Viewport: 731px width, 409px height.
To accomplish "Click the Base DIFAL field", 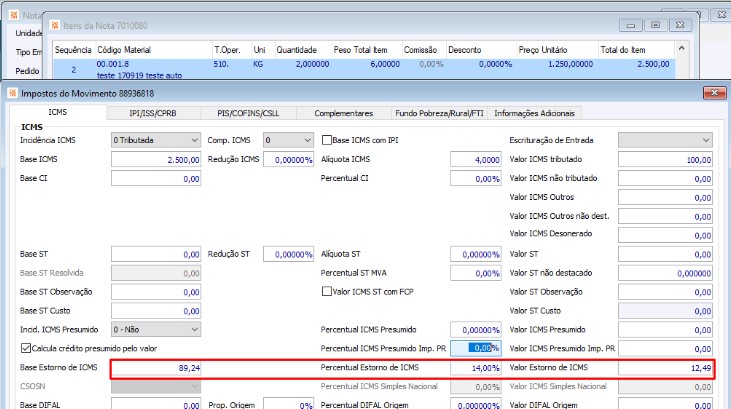I will coord(156,404).
